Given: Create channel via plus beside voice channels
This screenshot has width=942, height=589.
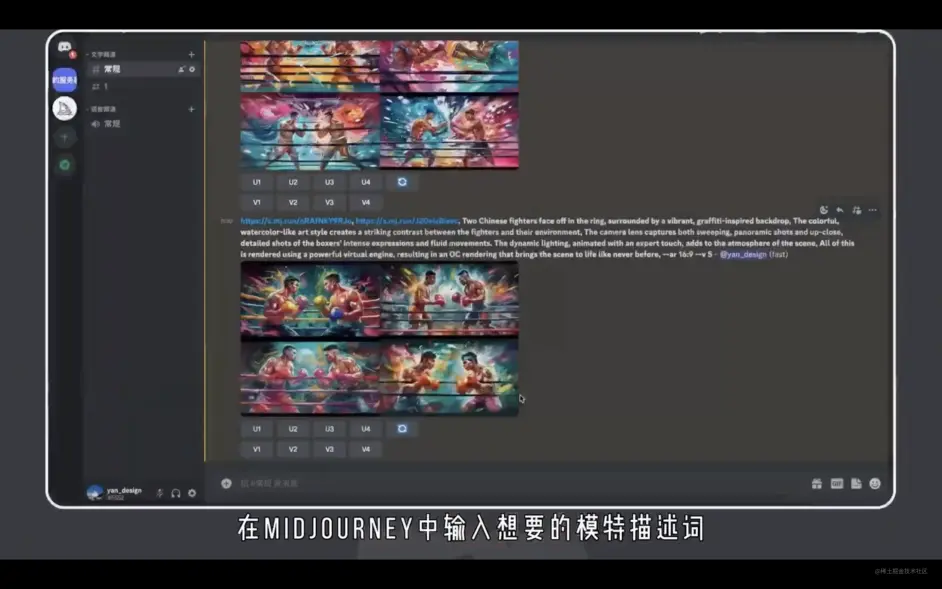Looking at the screenshot, I should point(191,109).
